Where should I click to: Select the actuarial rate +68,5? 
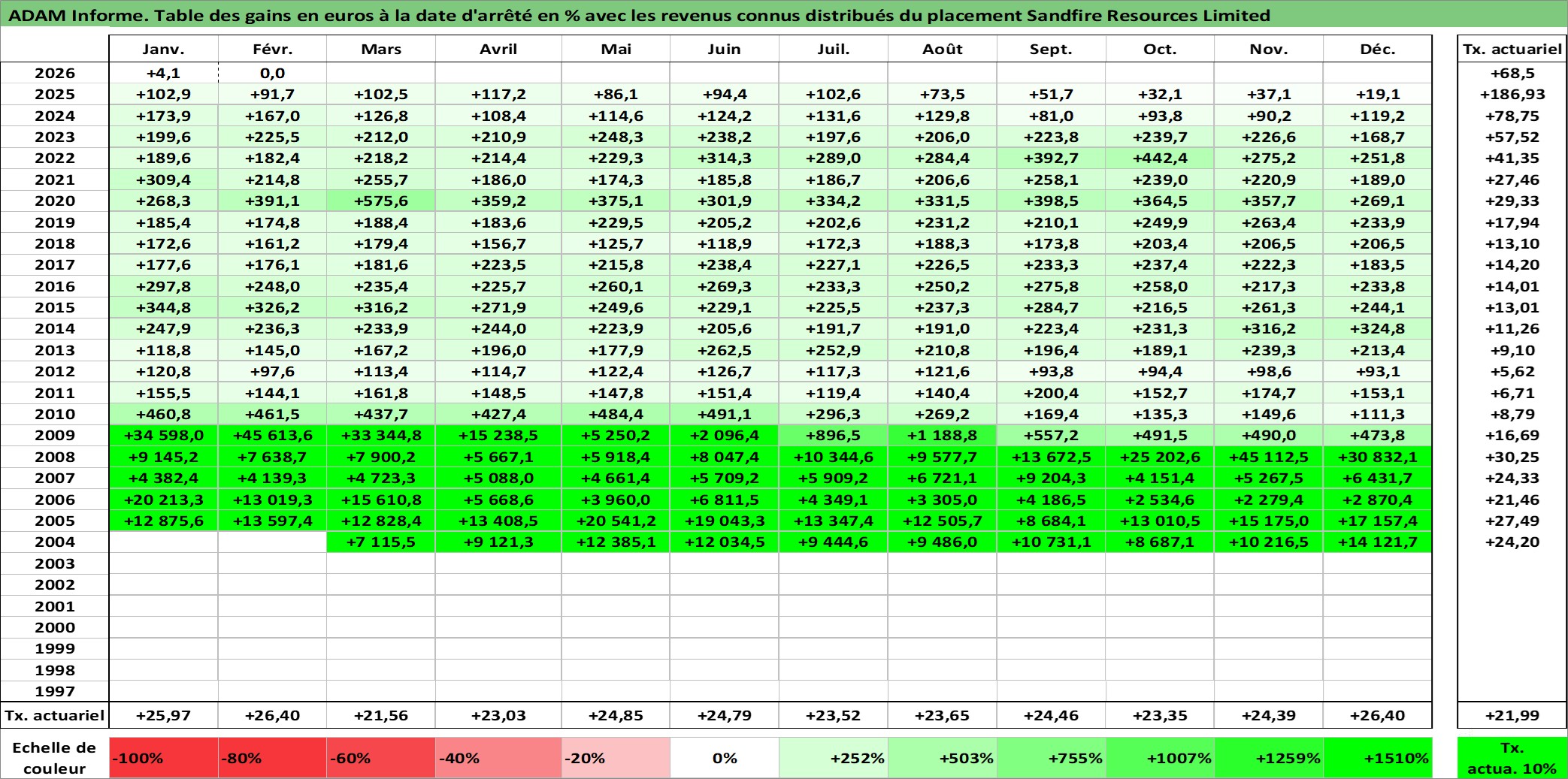click(1512, 73)
